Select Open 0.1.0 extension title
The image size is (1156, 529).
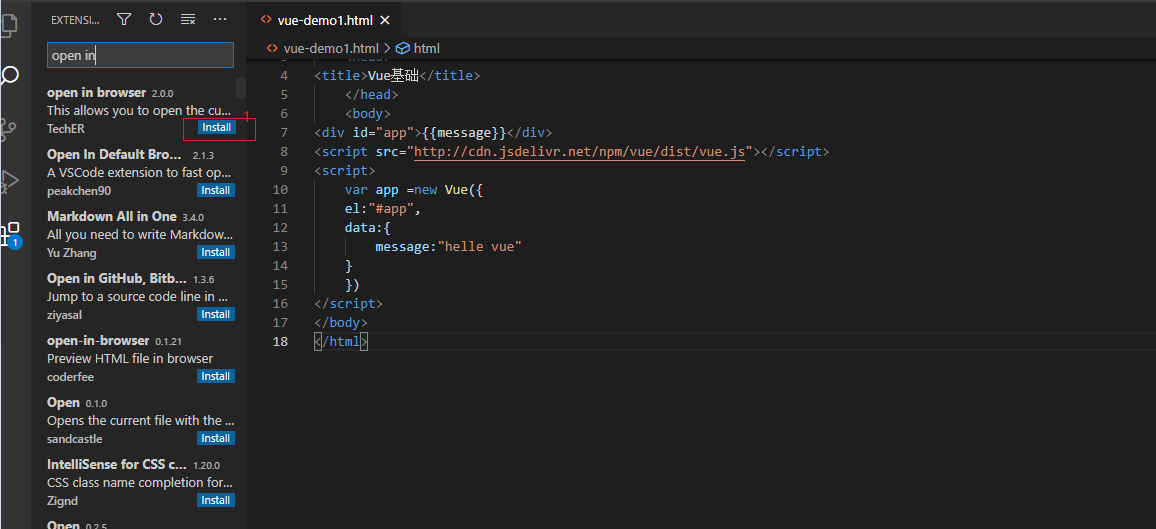(63, 402)
